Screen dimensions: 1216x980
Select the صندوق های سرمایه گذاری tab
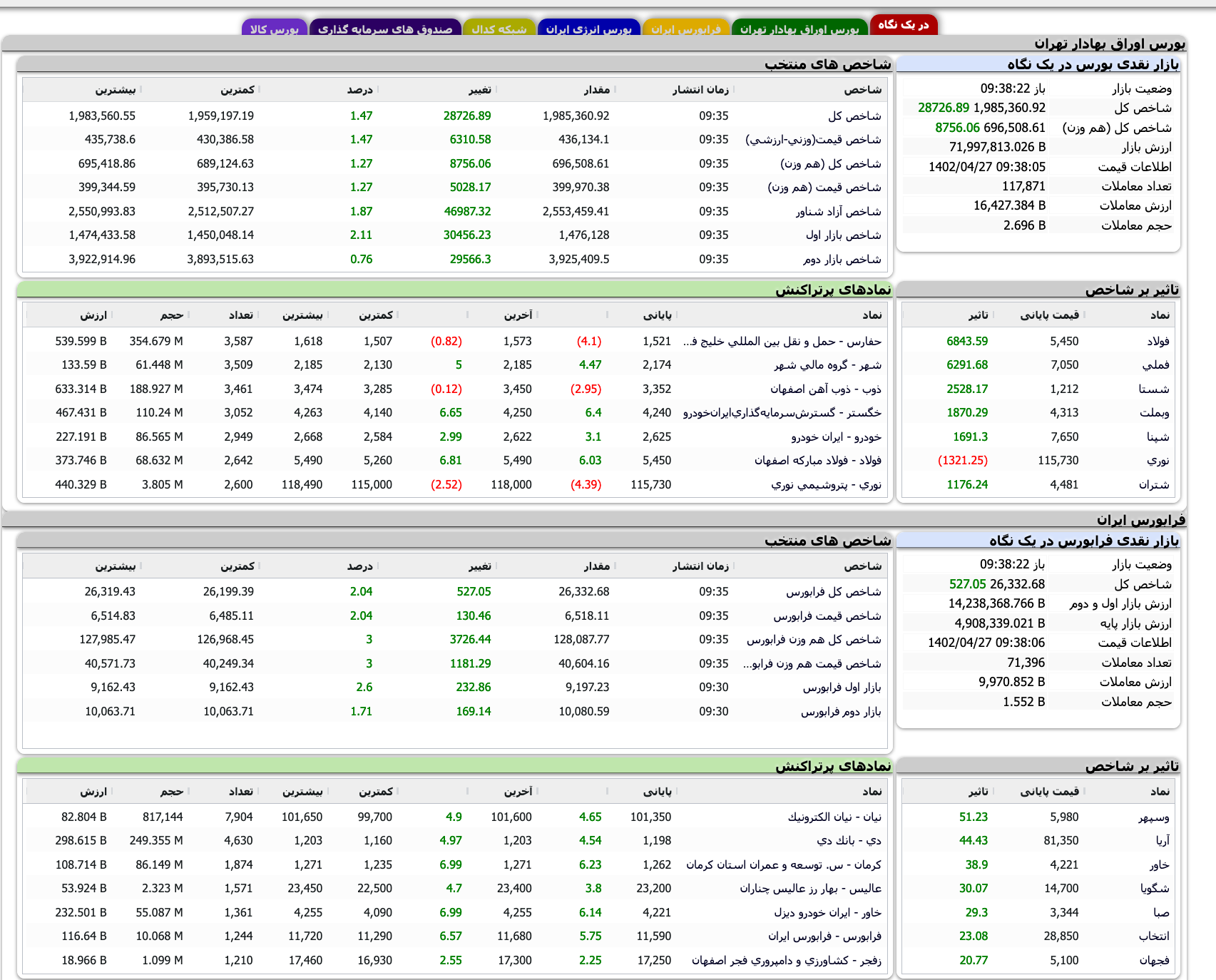tap(386, 27)
